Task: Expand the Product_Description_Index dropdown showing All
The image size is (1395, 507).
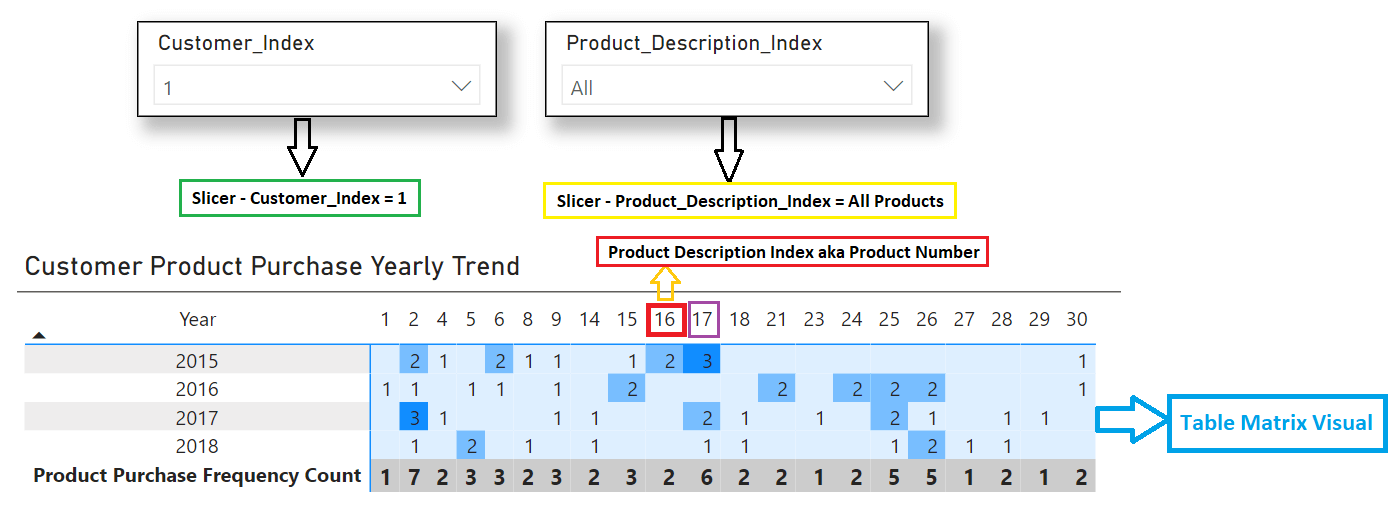Action: pos(893,87)
